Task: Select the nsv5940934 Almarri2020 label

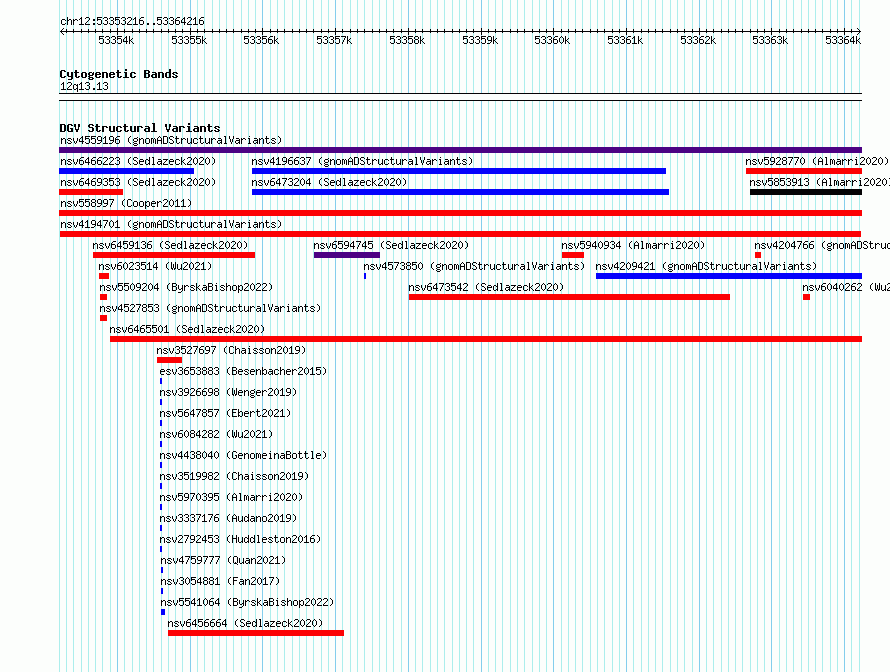Action: pyautogui.click(x=633, y=245)
